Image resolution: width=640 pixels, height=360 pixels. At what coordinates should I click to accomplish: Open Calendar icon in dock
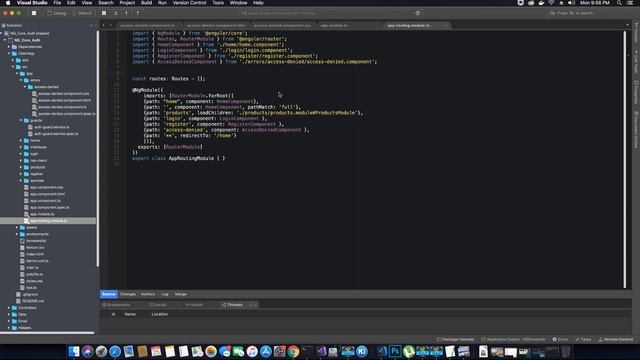pyautogui.click(x=156, y=351)
